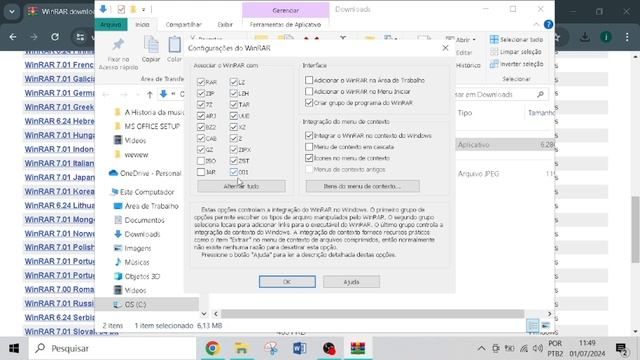The image size is (640, 360).
Task: Open WinRAR 7.01 Italian download link
Action: tap(60, 163)
